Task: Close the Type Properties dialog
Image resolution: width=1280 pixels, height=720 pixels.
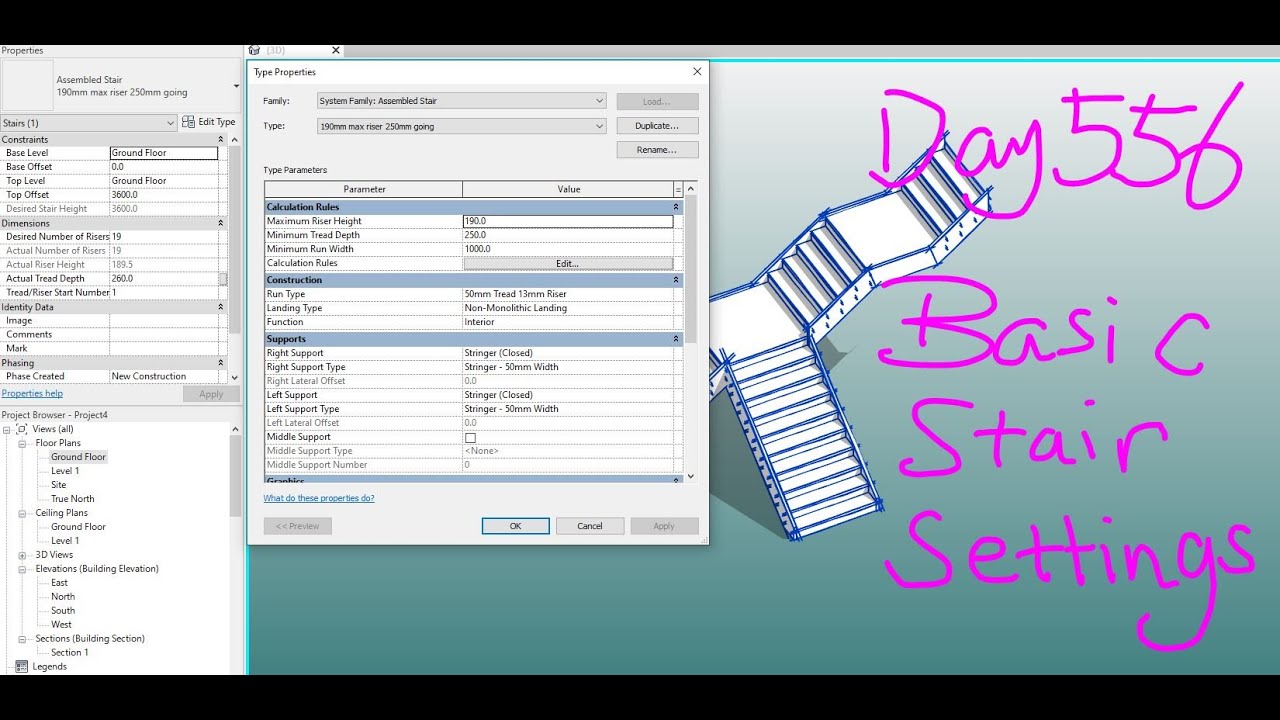Action: pos(697,72)
